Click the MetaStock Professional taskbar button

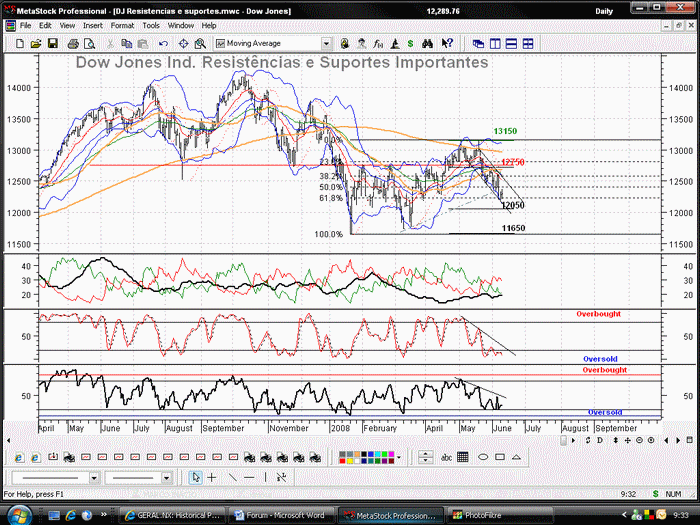391,515
